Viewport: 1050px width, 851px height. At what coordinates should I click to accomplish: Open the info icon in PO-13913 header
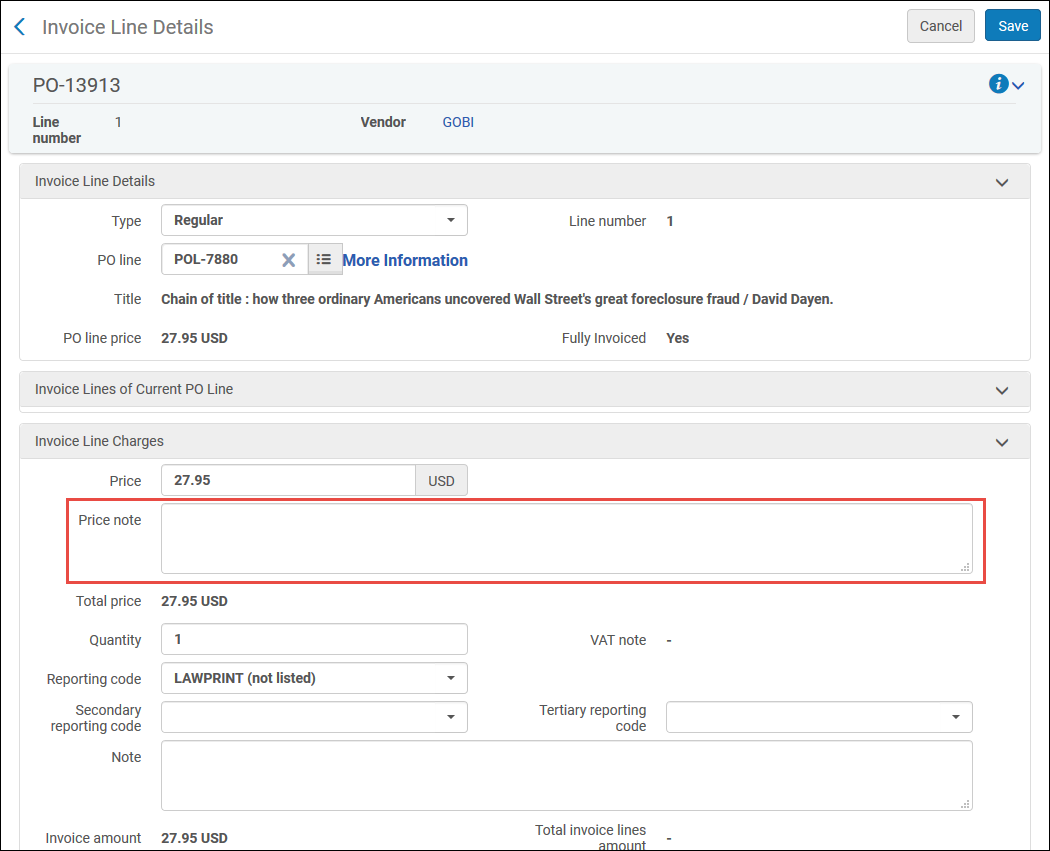[998, 84]
